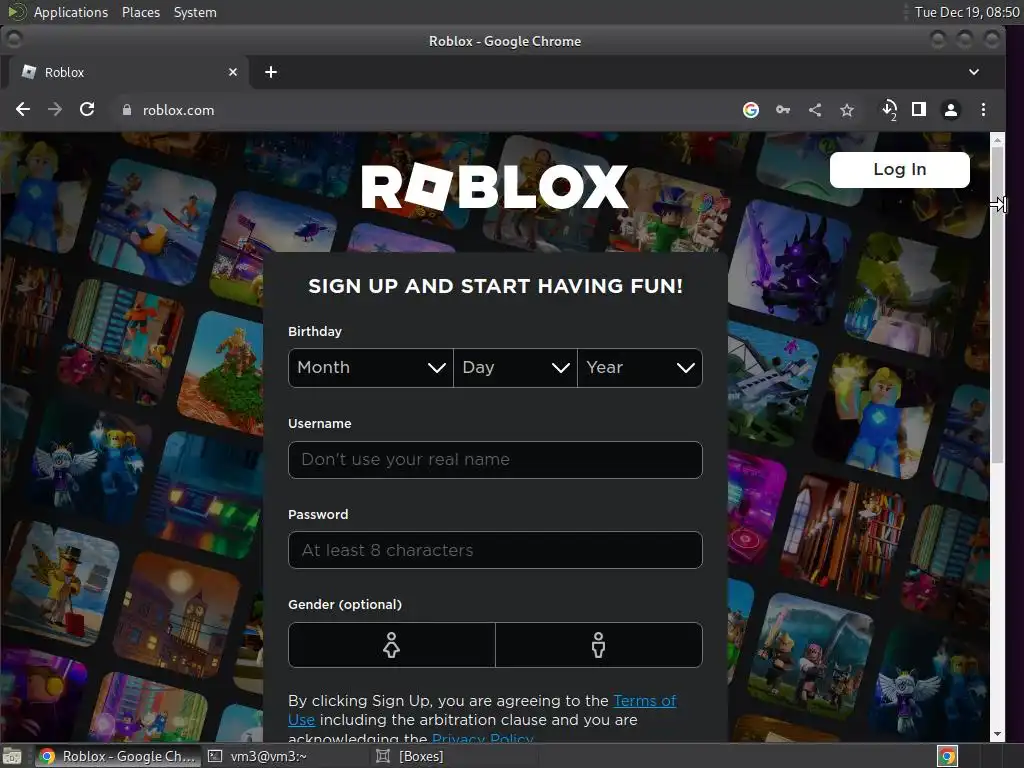Switch to Roblox Chrome taskbar window
This screenshot has height=768, width=1024.
point(118,756)
